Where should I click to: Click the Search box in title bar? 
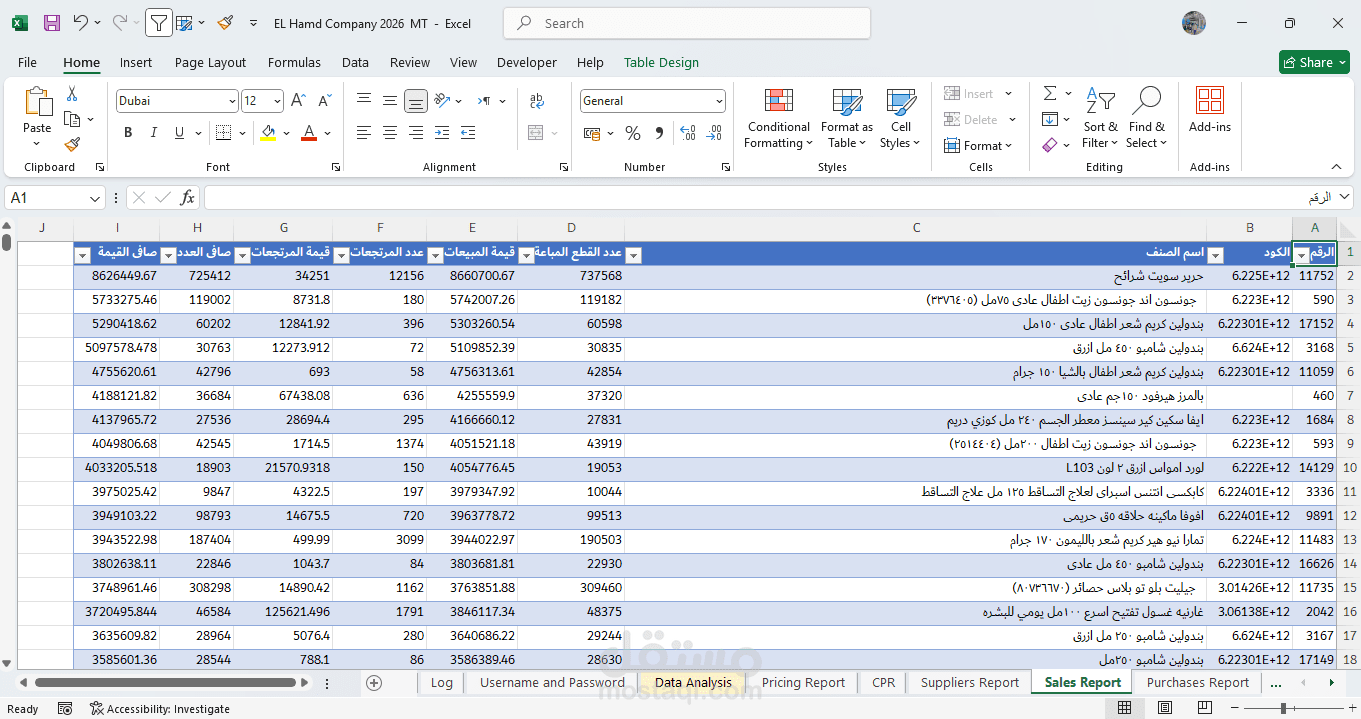[x=686, y=23]
